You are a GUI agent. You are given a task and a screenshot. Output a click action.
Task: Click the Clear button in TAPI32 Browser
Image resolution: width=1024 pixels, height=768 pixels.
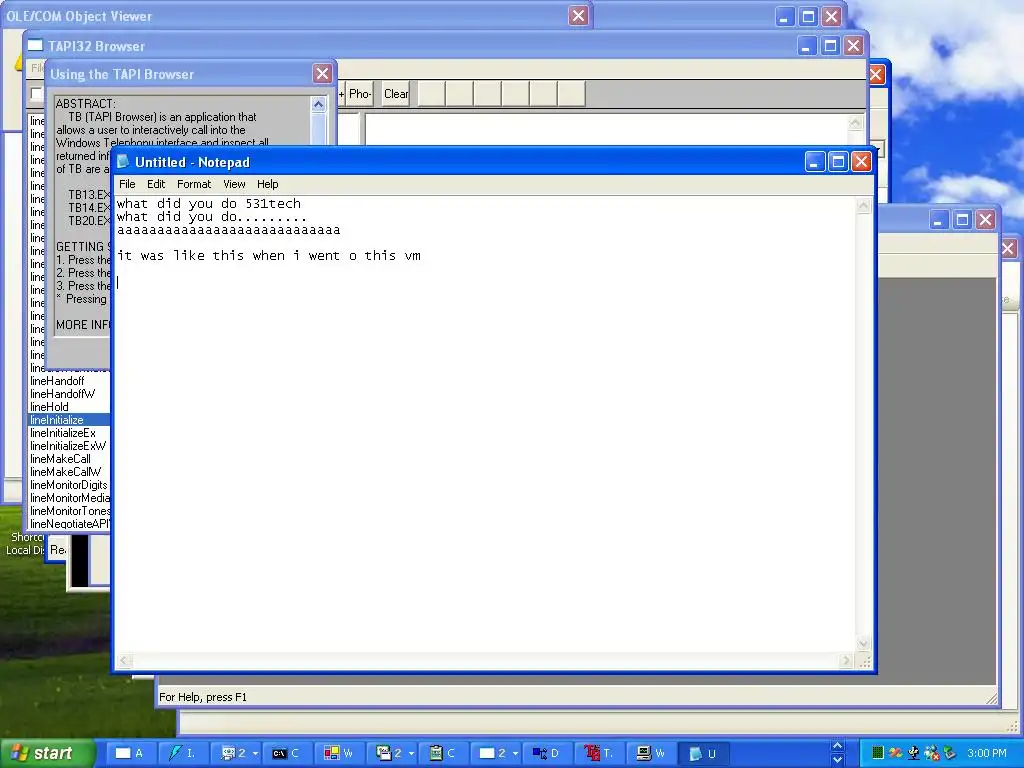pyautogui.click(x=396, y=93)
